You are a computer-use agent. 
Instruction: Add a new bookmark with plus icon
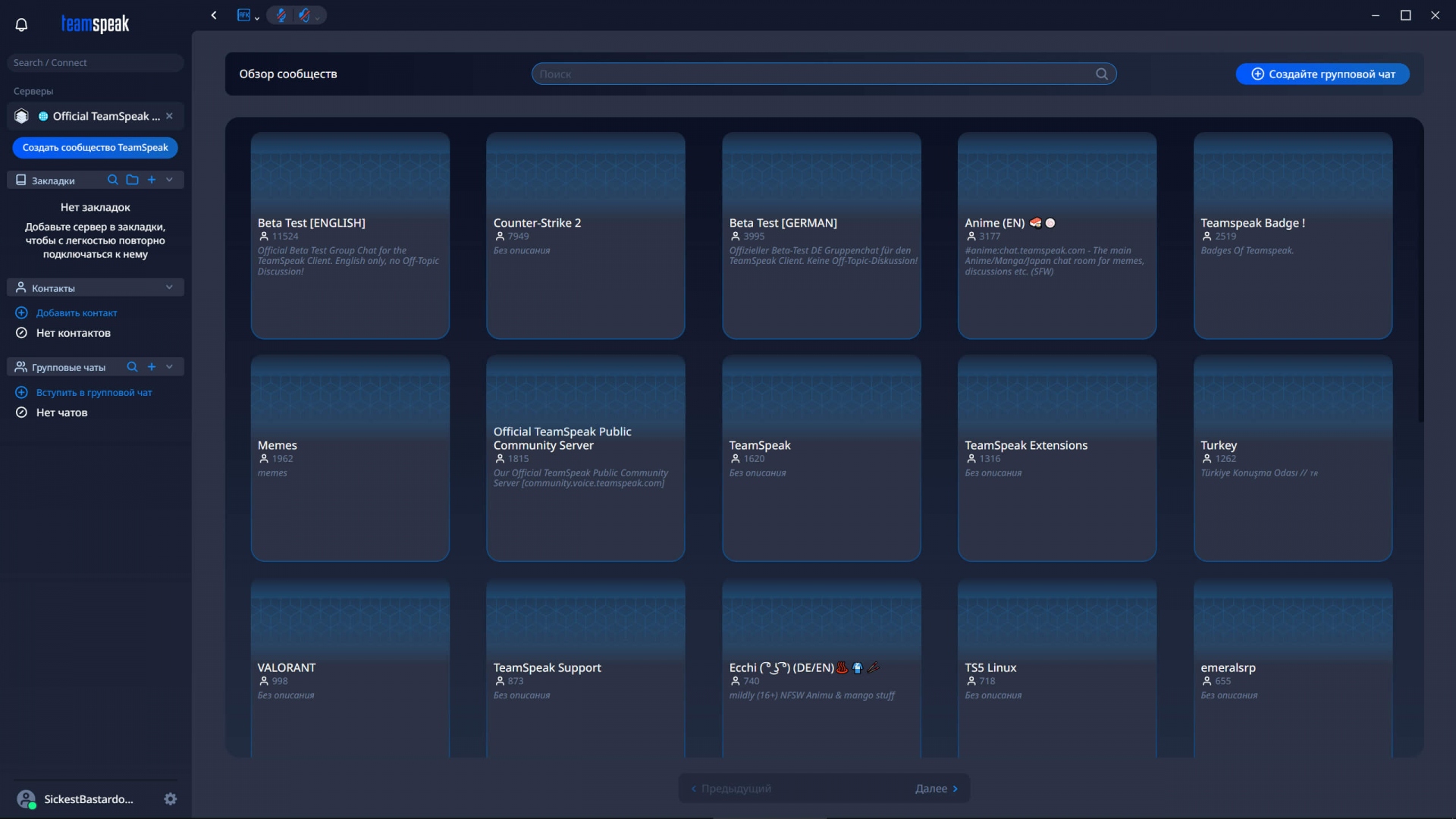[x=152, y=180]
